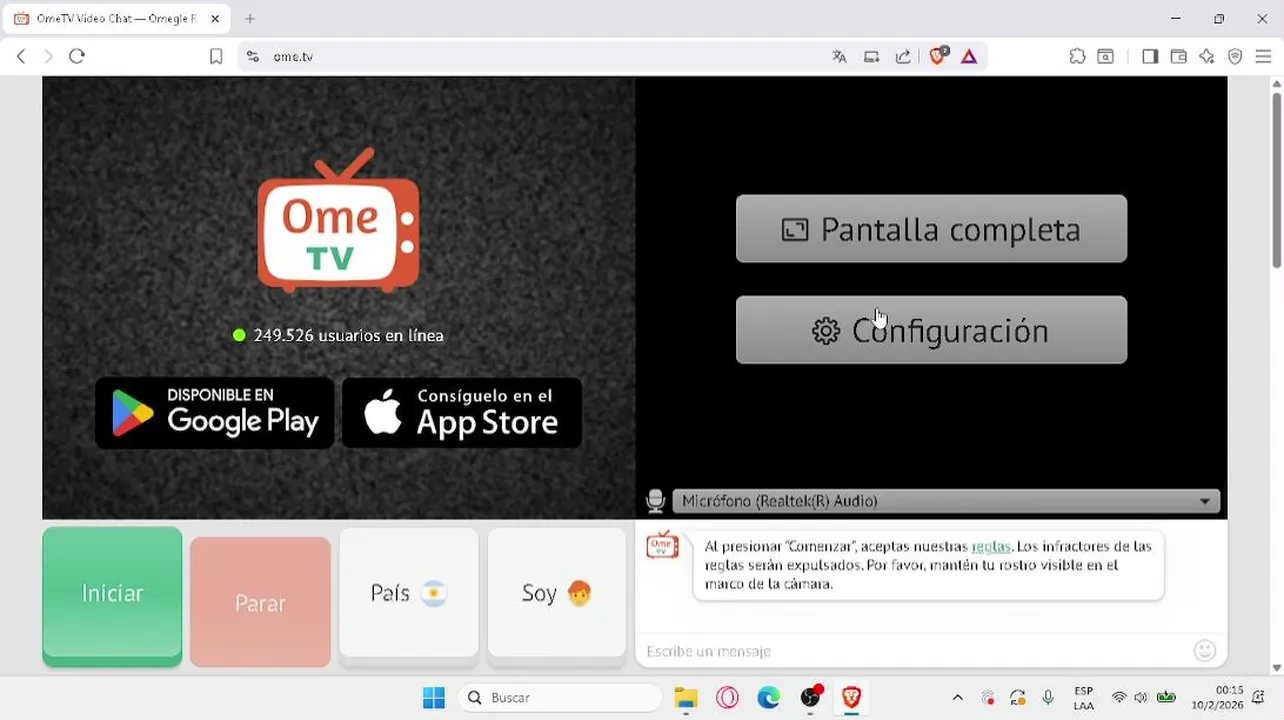Go back with the browser back arrow
Image resolution: width=1284 pixels, height=720 pixels.
coord(21,57)
